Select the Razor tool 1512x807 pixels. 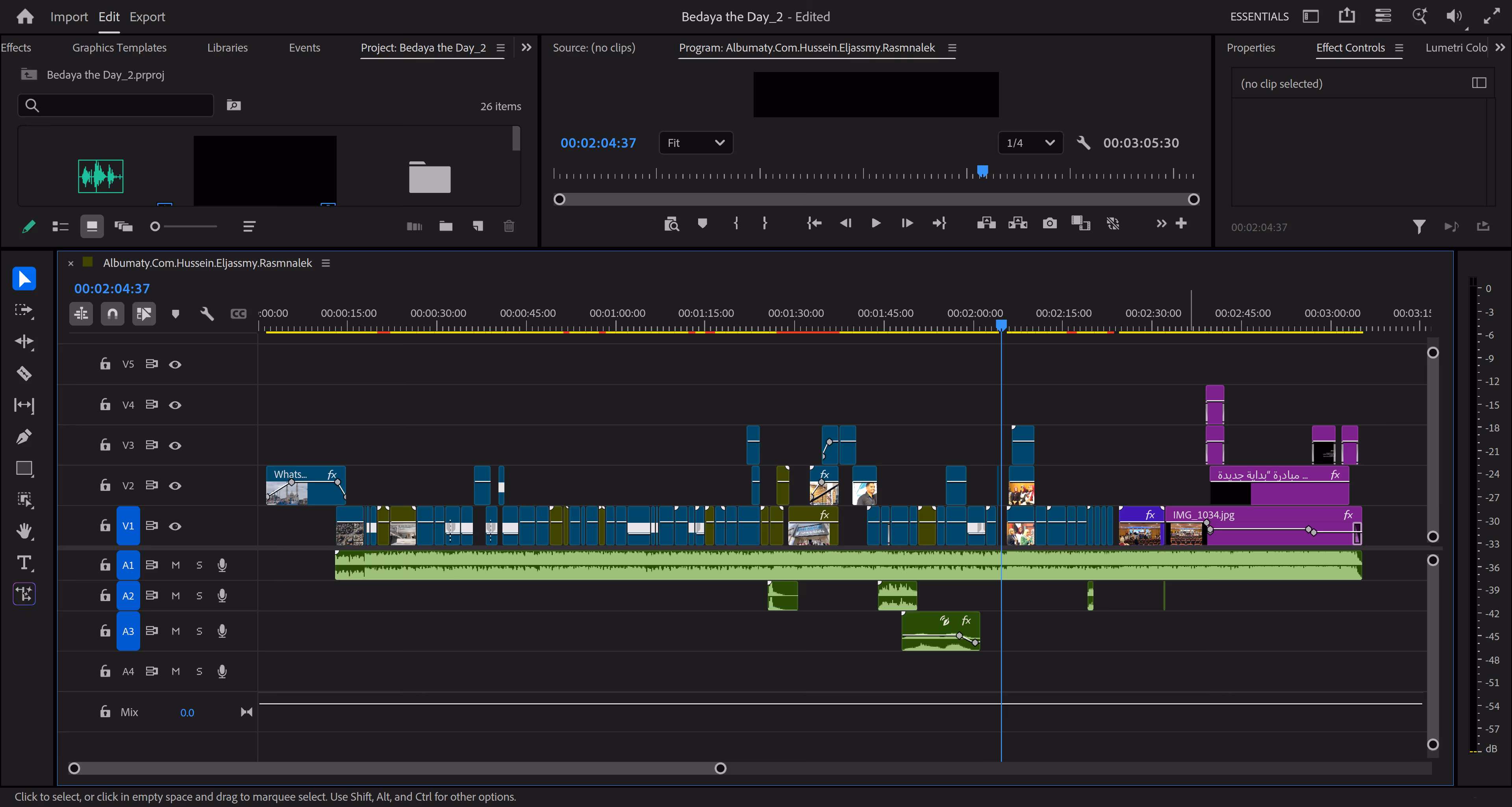pyautogui.click(x=24, y=373)
